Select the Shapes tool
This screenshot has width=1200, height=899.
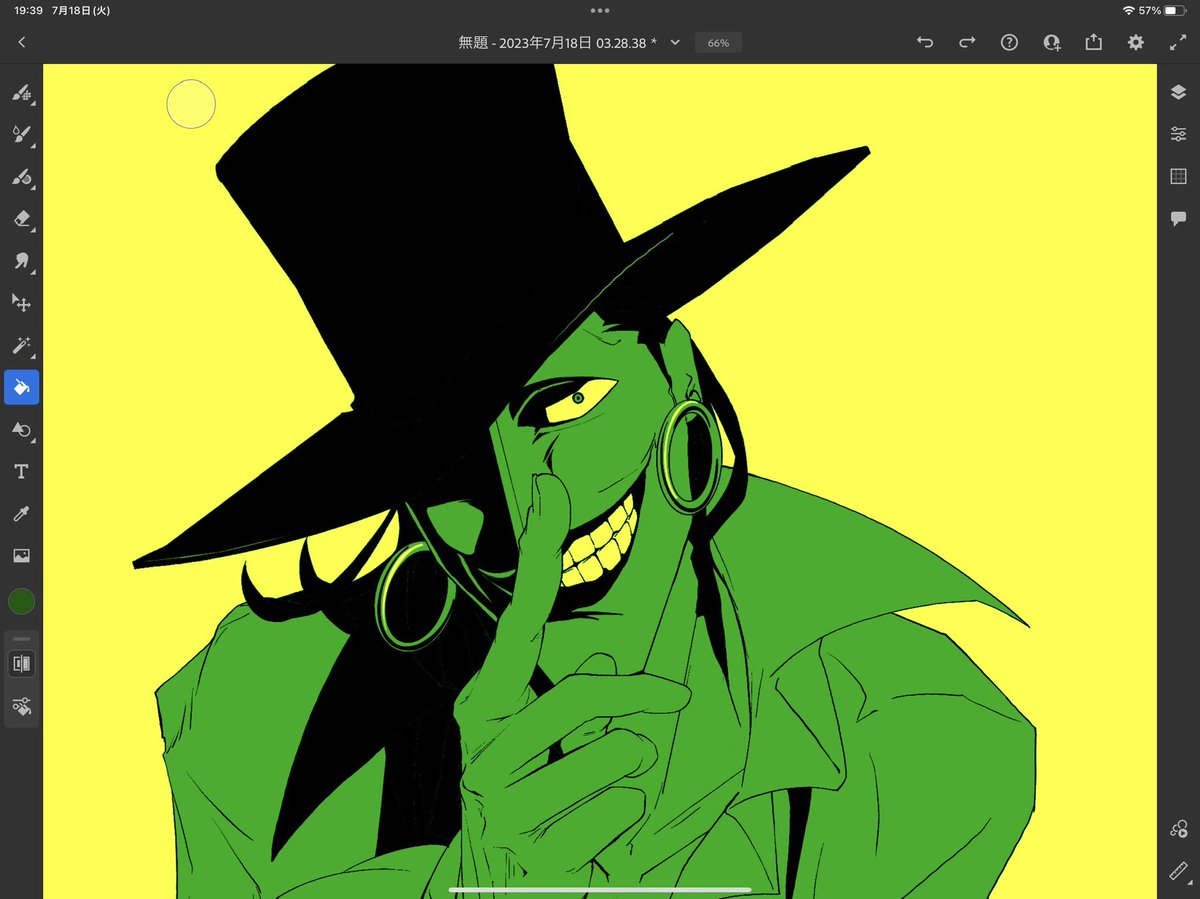click(x=21, y=429)
